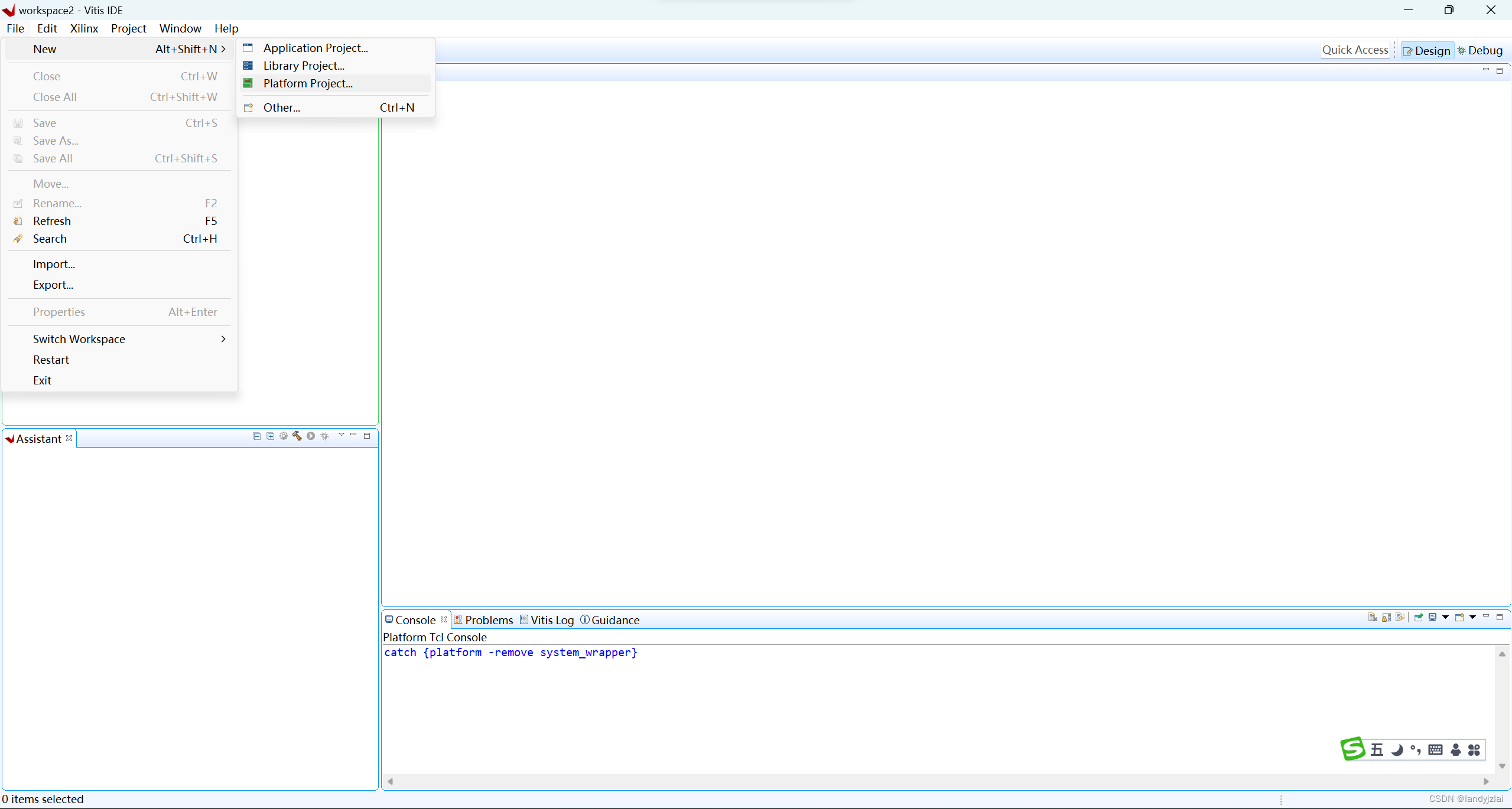Screen dimensions: 1512x809
Task: Switch to the Vitis Log tab
Action: pyautogui.click(x=552, y=620)
